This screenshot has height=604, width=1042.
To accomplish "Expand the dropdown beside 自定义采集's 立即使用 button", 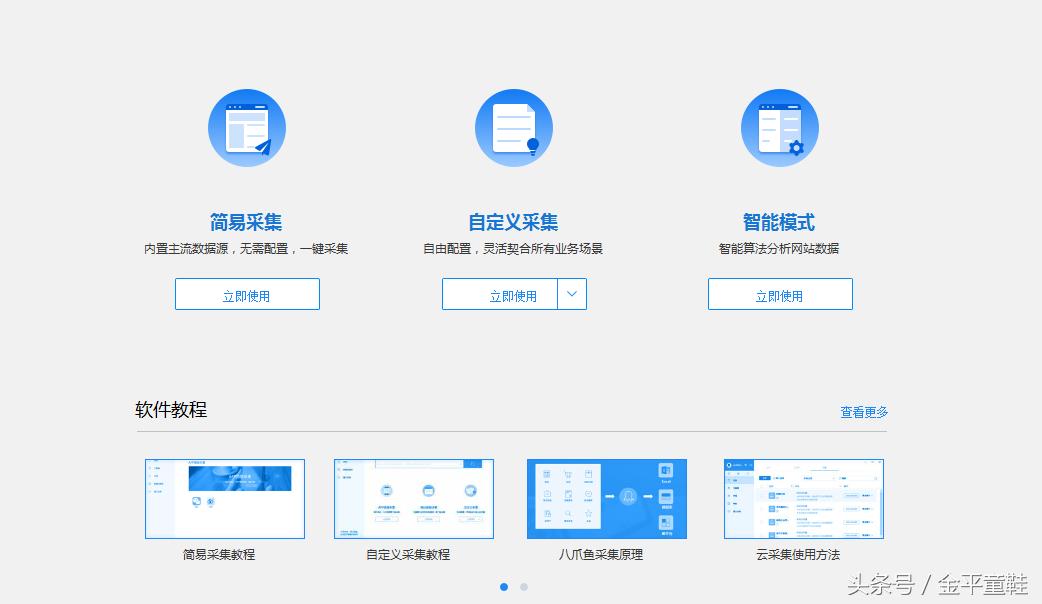I will (572, 293).
